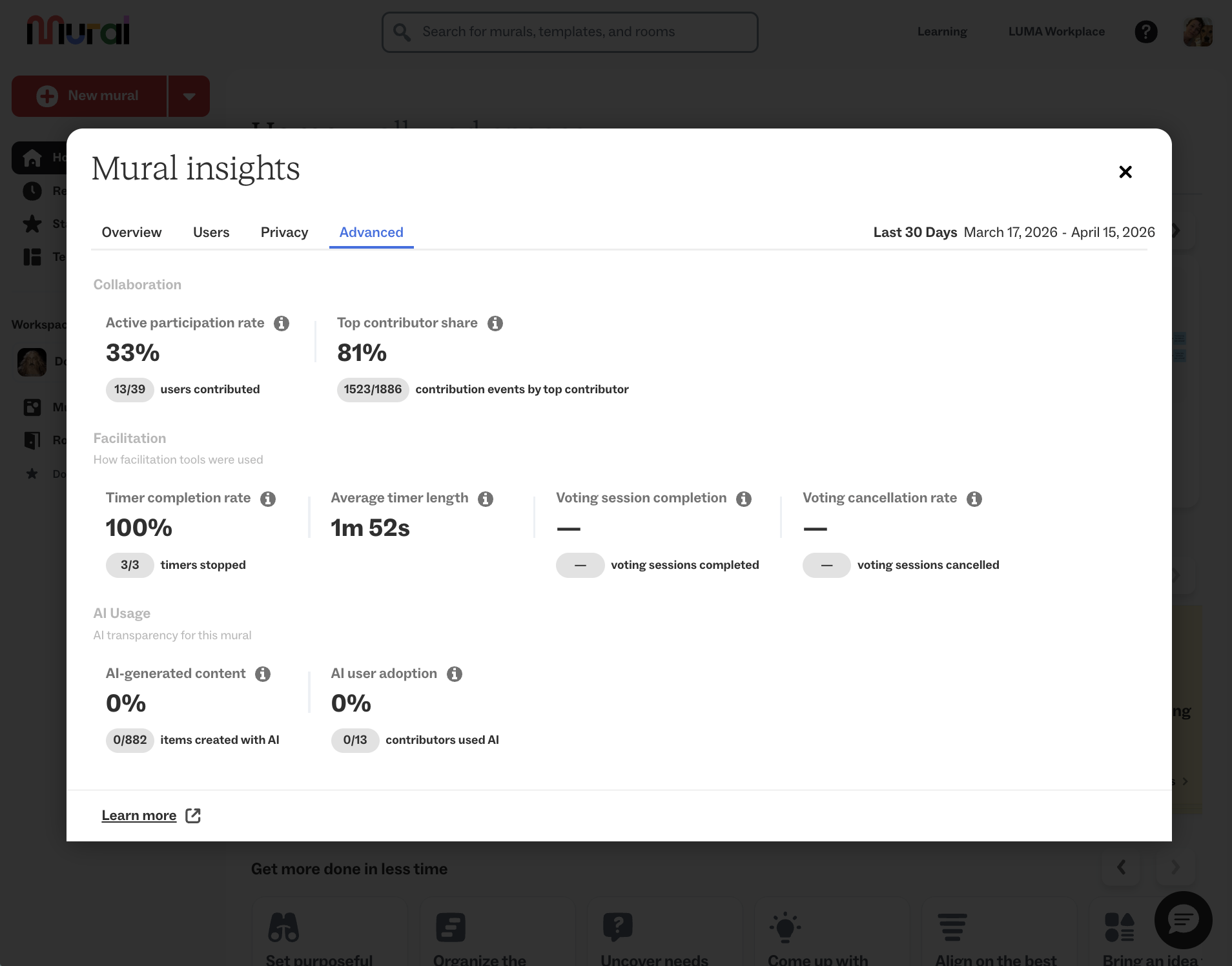
Task: Click the 0/13 contributors used AI badge
Action: pos(355,741)
